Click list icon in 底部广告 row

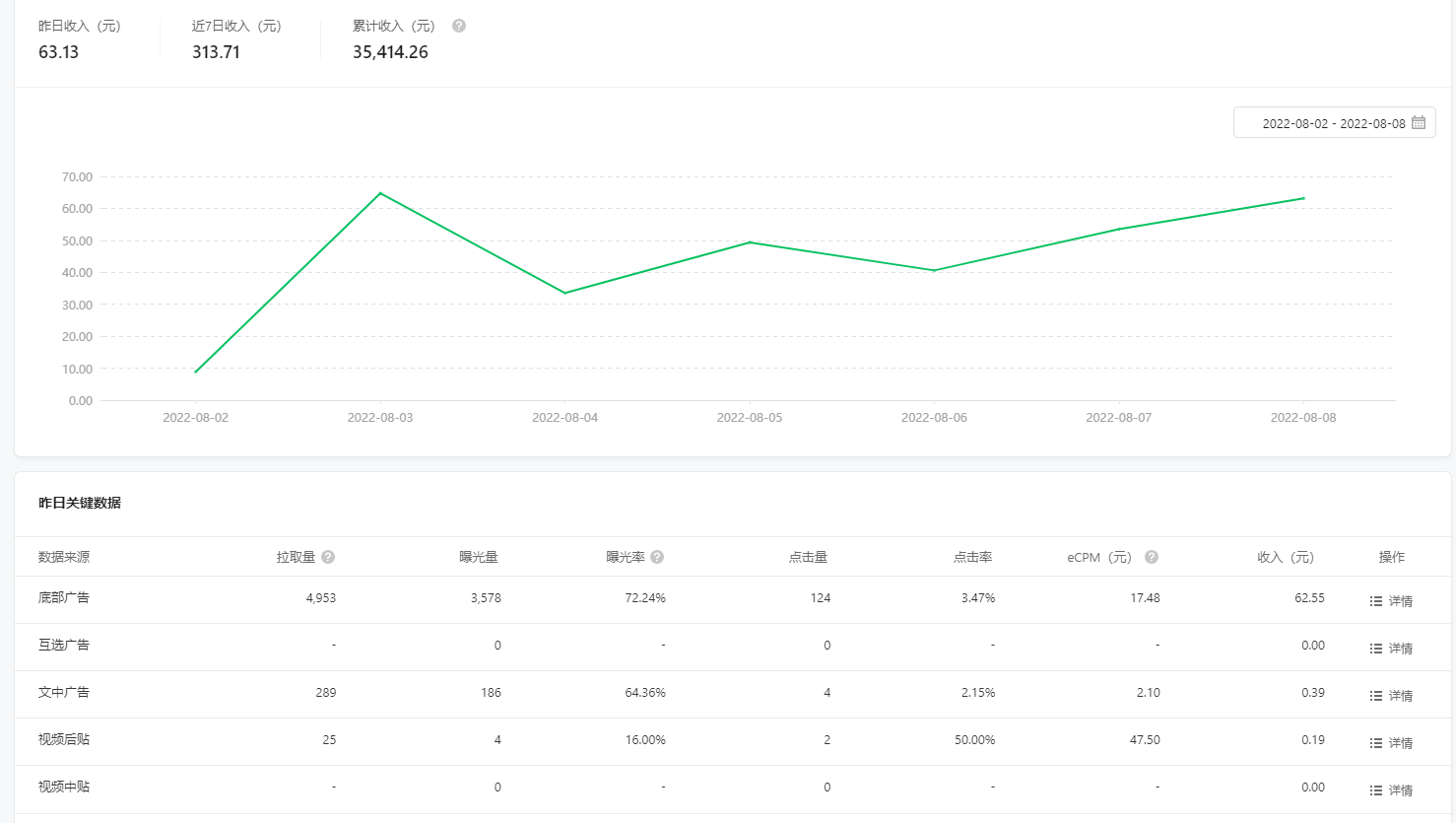pyautogui.click(x=1376, y=601)
